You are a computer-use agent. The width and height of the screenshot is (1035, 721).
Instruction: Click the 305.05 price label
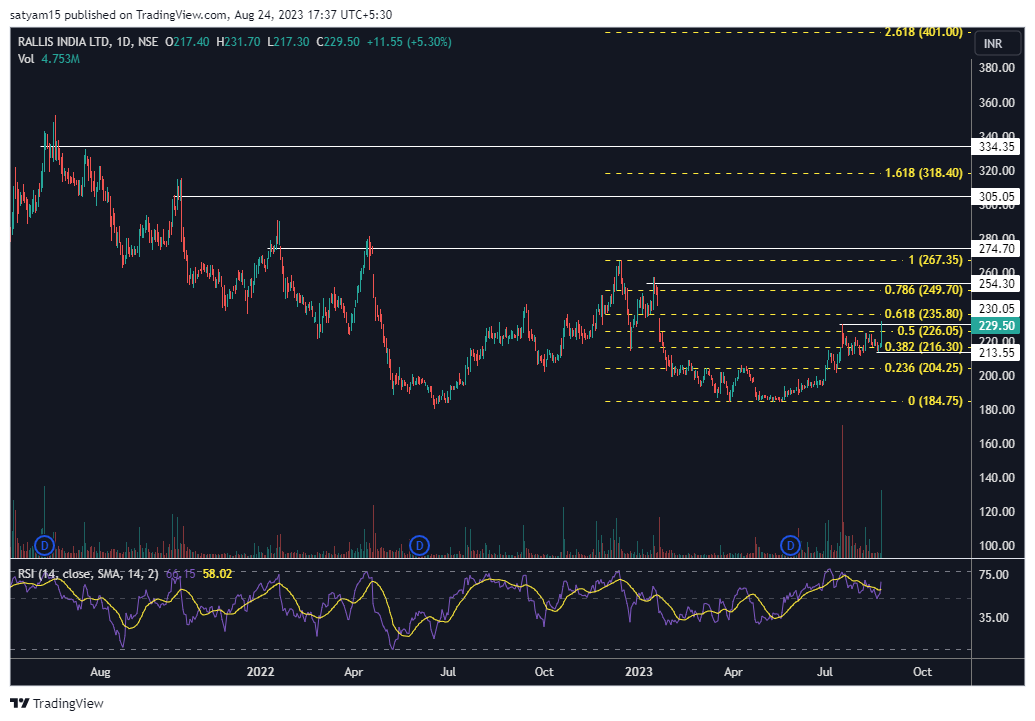pyautogui.click(x=996, y=197)
